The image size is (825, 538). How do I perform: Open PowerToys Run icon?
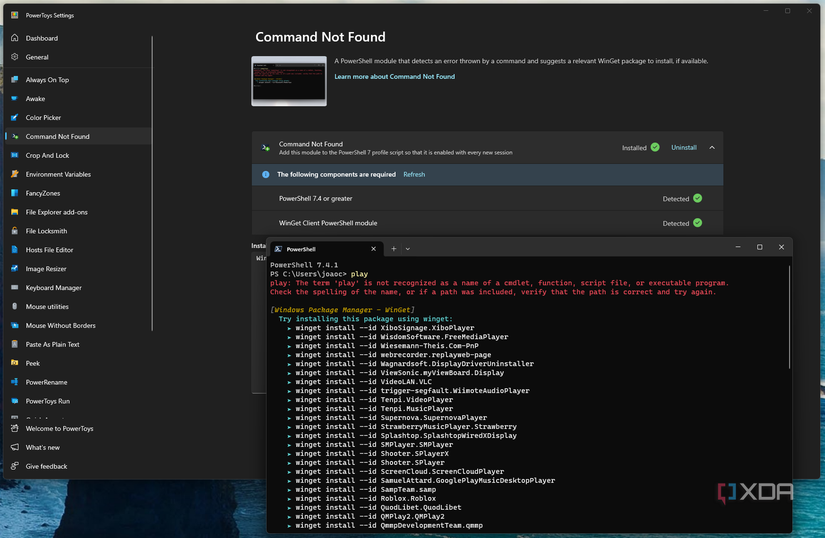click(x=15, y=401)
